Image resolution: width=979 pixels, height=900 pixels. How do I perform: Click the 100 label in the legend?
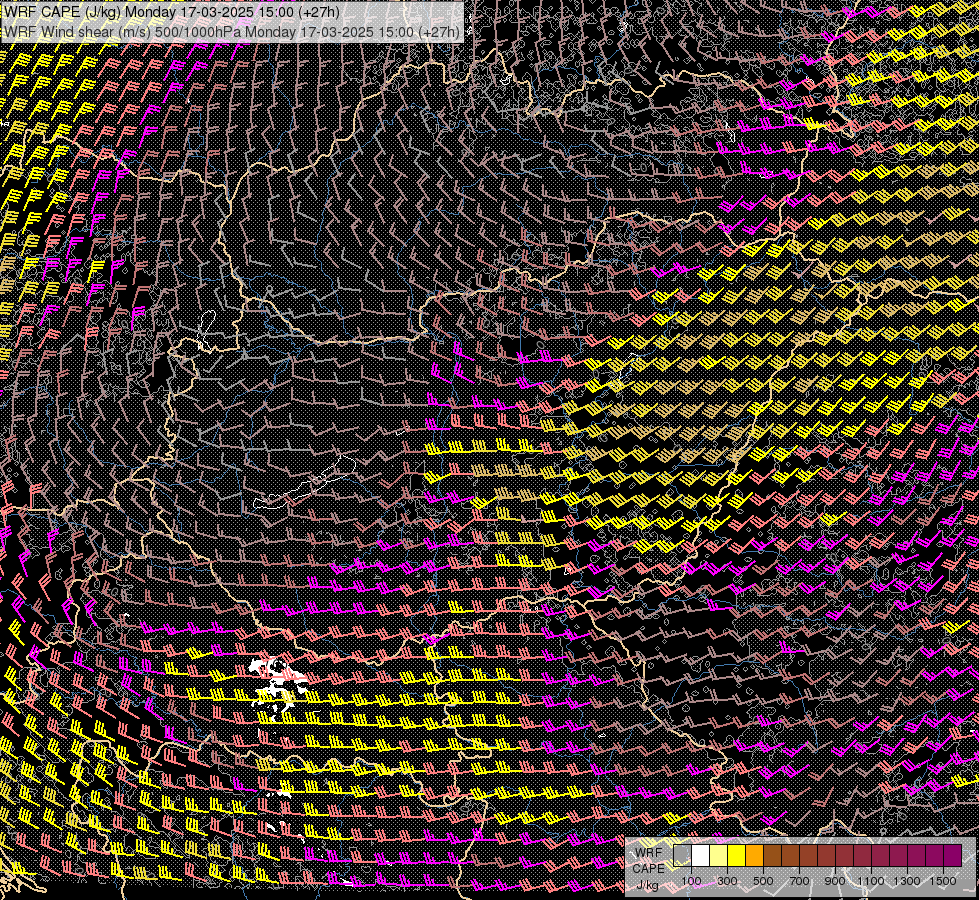(691, 881)
